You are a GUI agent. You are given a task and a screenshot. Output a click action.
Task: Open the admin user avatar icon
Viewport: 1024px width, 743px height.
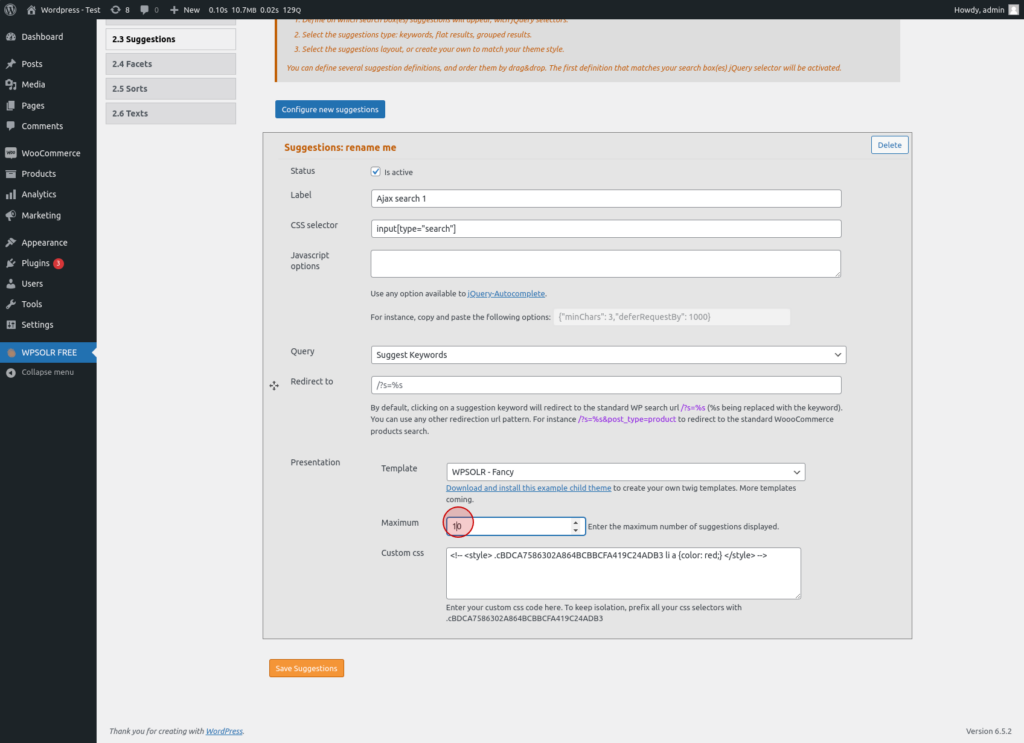(1014, 10)
